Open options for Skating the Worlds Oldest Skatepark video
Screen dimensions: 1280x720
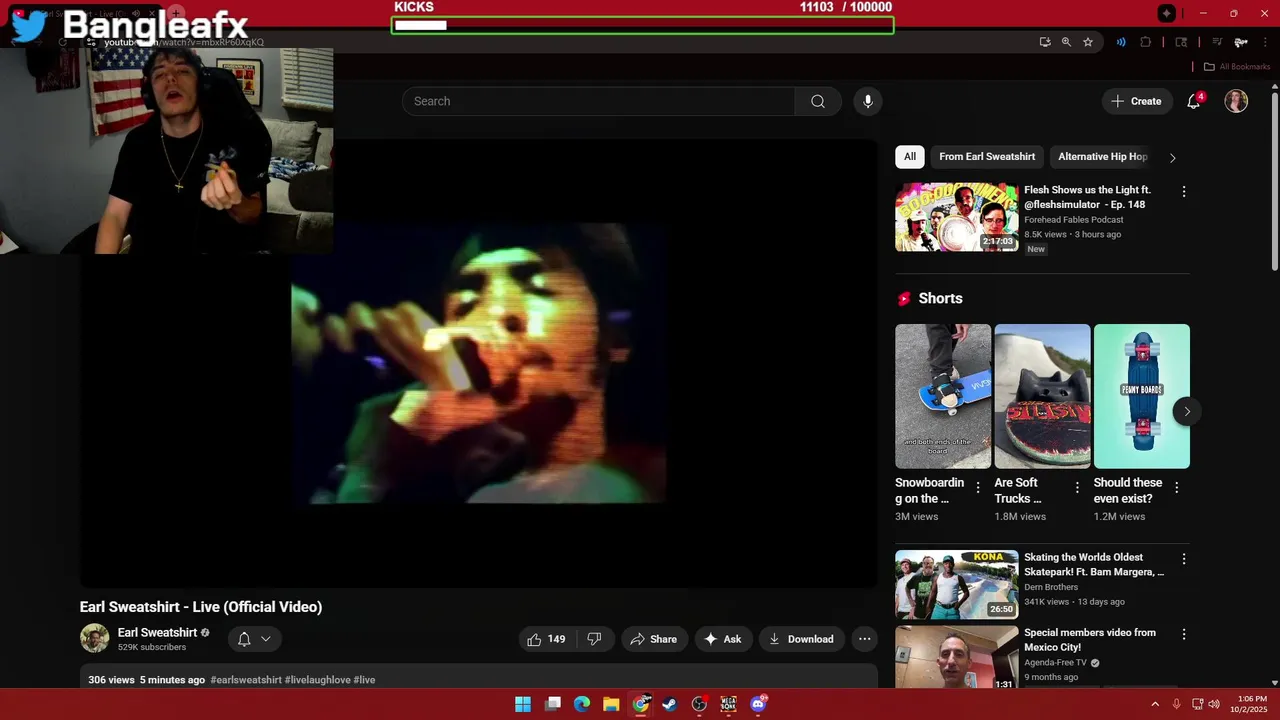click(1184, 559)
